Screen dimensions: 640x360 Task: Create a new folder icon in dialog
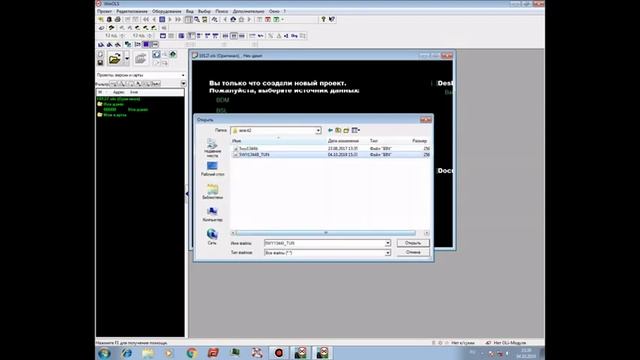[x=346, y=130]
